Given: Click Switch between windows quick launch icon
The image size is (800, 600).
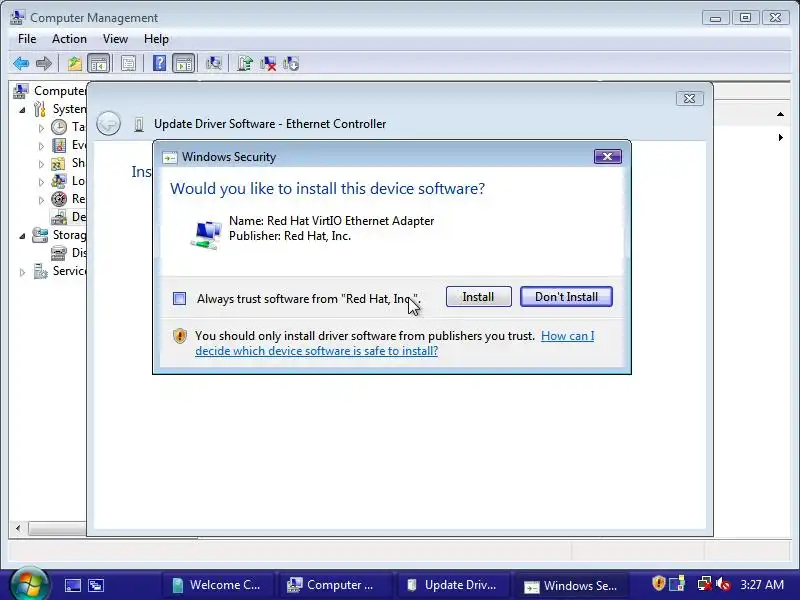Looking at the screenshot, I should 96,585.
